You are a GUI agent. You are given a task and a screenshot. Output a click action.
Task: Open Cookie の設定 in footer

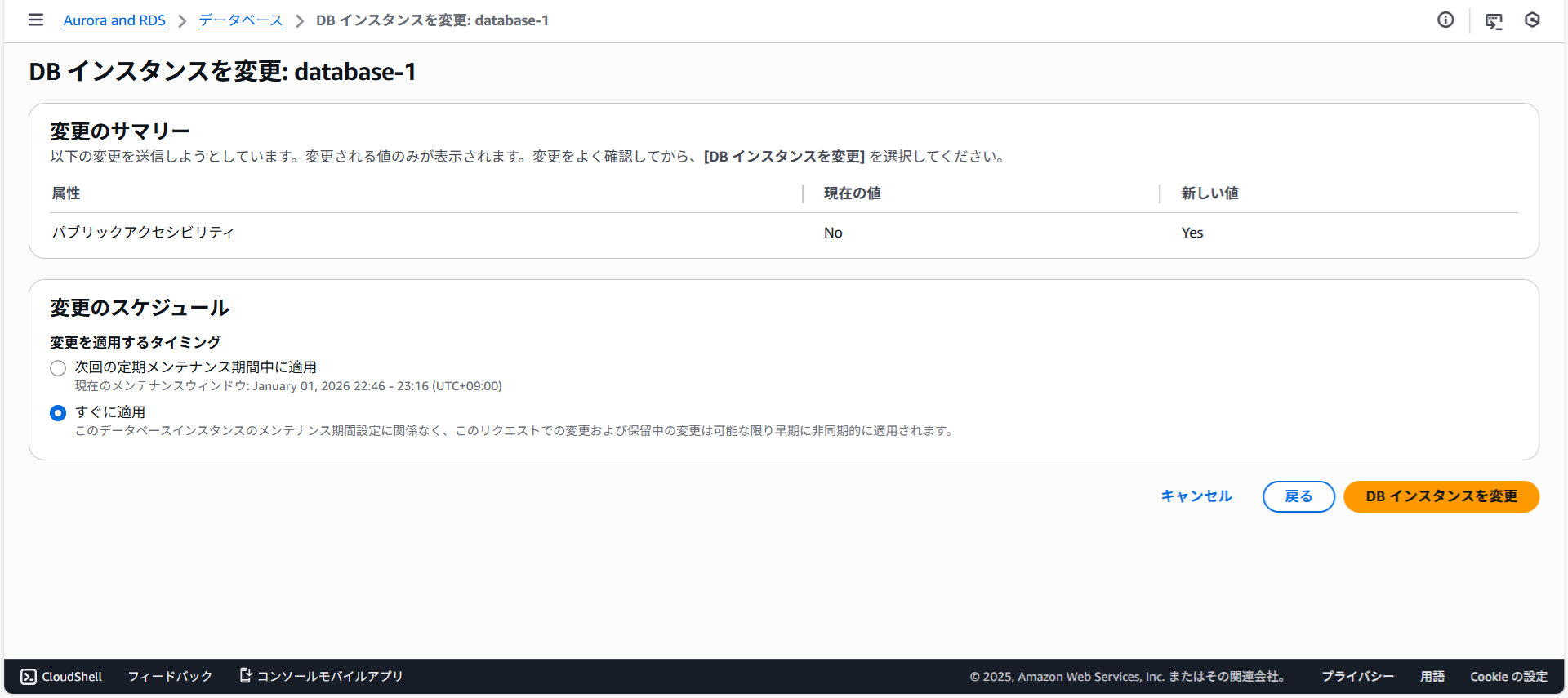(x=1508, y=676)
